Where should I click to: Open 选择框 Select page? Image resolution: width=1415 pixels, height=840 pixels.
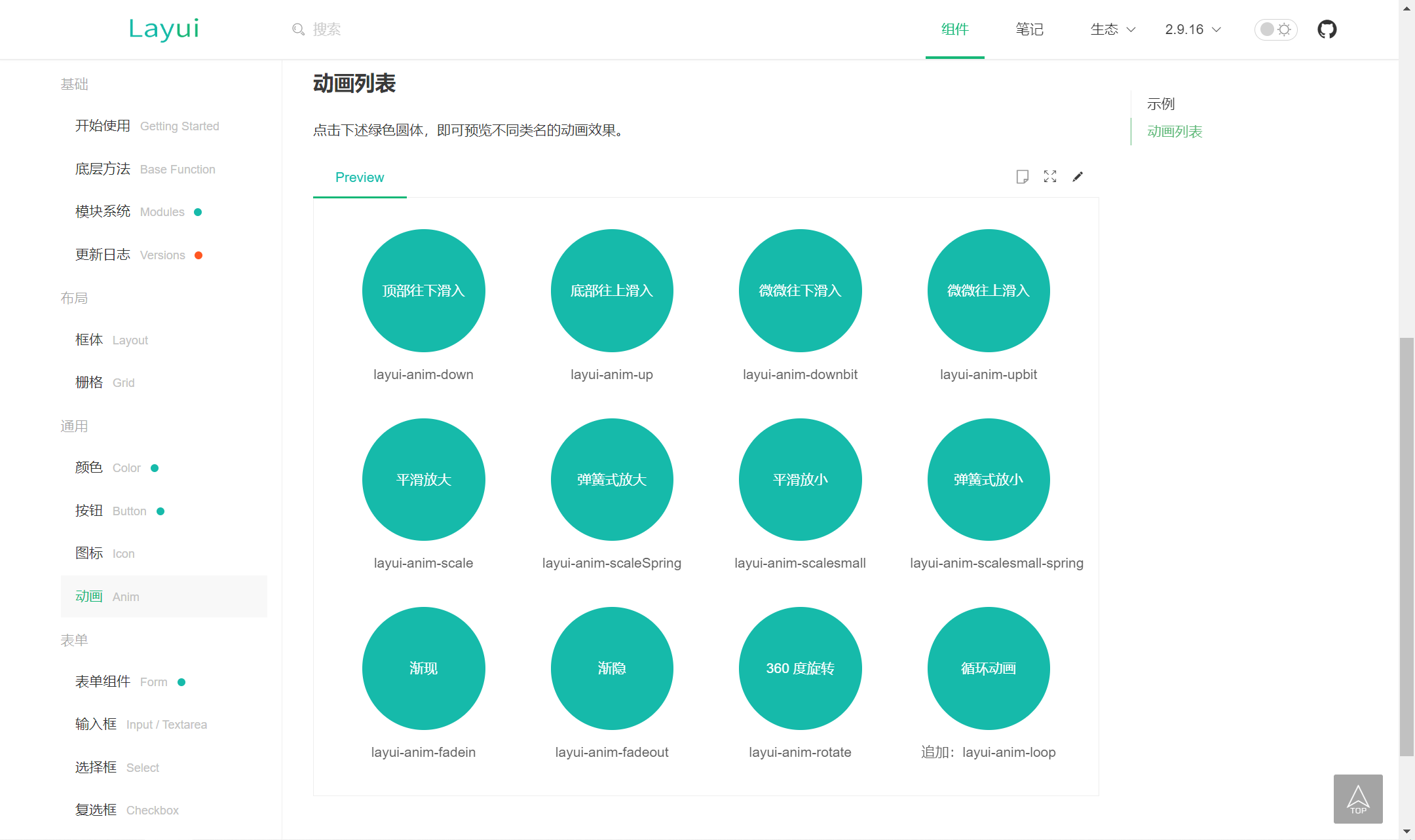coord(164,767)
